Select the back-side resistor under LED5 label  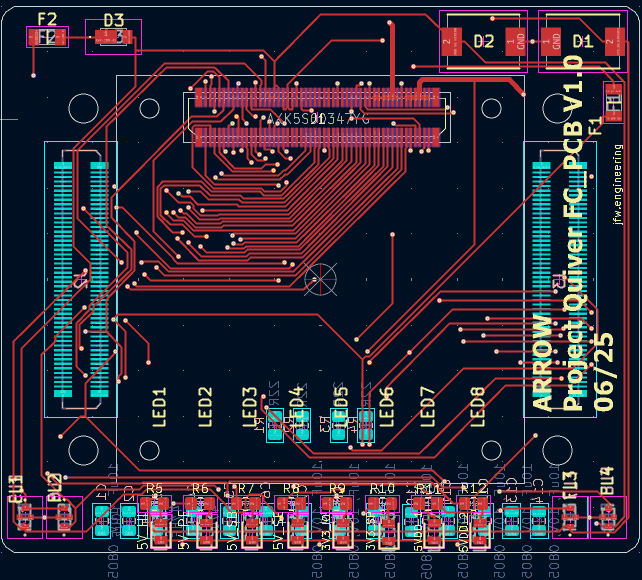coord(339,426)
